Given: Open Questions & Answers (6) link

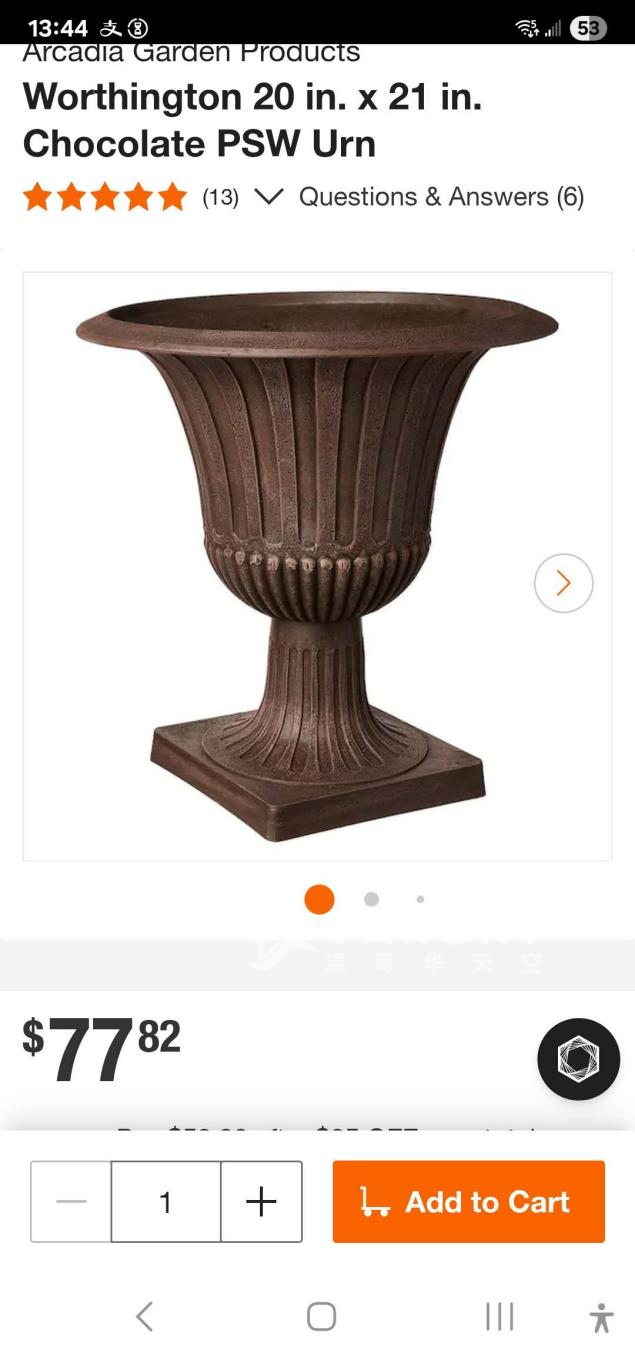Looking at the screenshot, I should tap(441, 196).
